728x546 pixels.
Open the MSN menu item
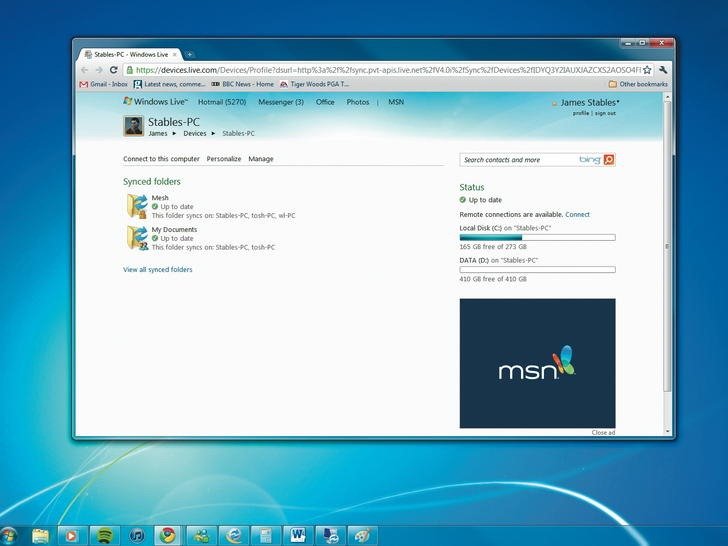point(396,102)
